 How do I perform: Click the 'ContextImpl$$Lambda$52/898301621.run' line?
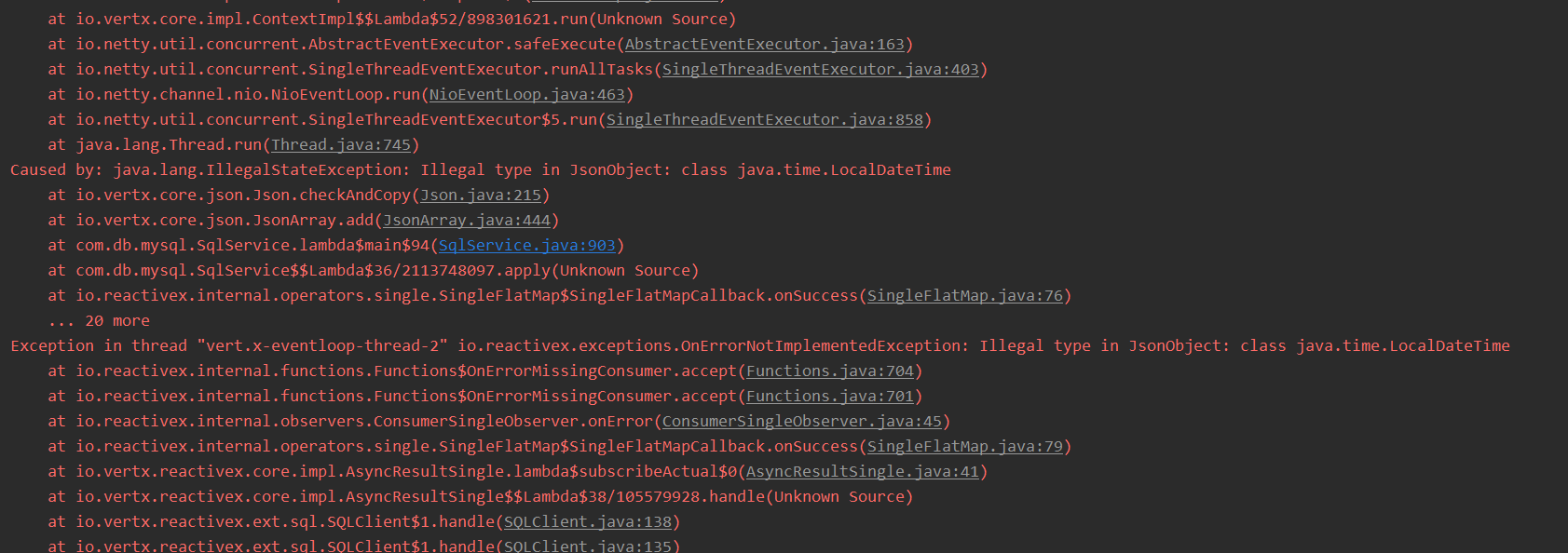click(x=392, y=19)
